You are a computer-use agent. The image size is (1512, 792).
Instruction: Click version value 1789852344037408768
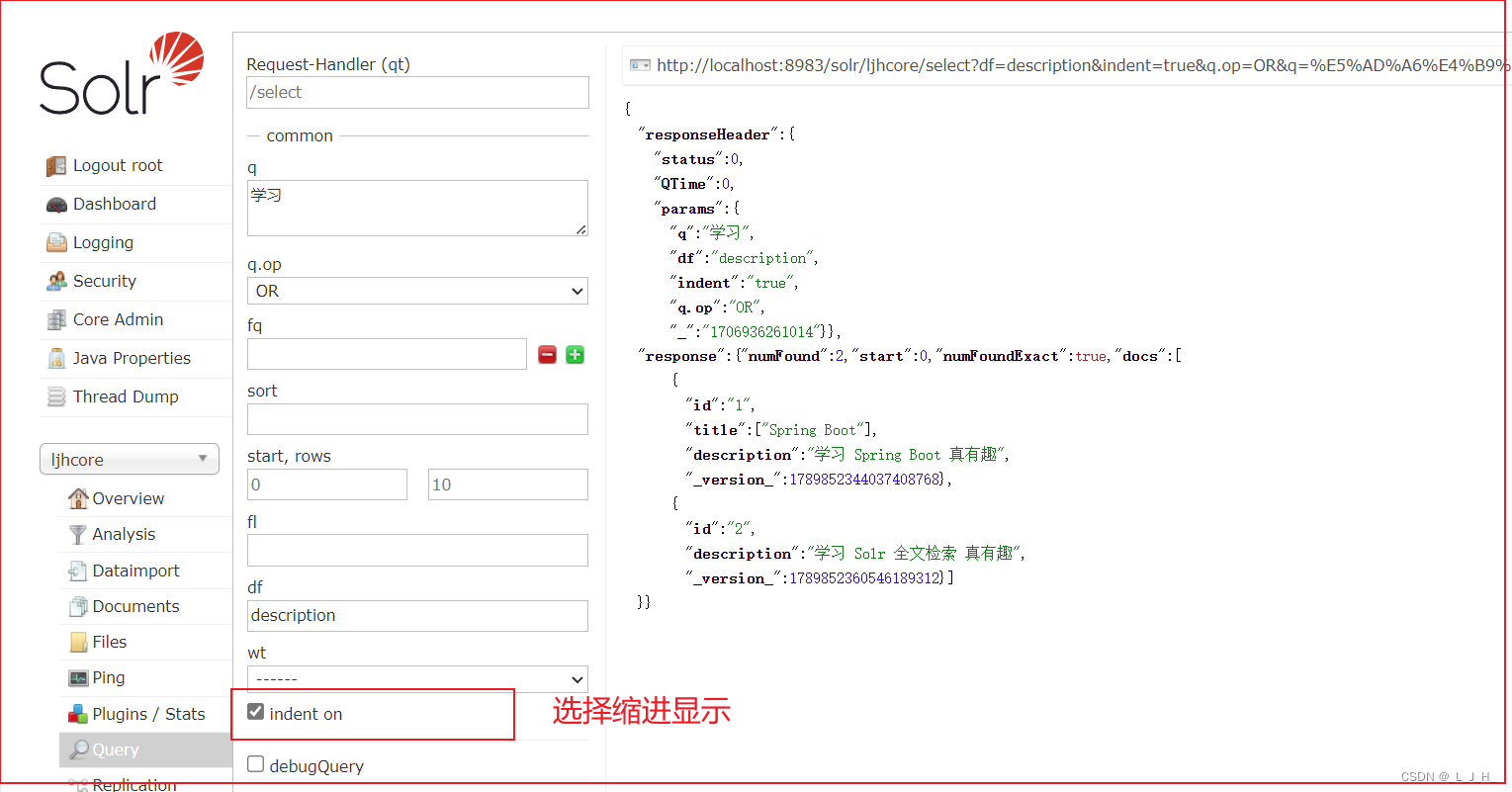864,480
